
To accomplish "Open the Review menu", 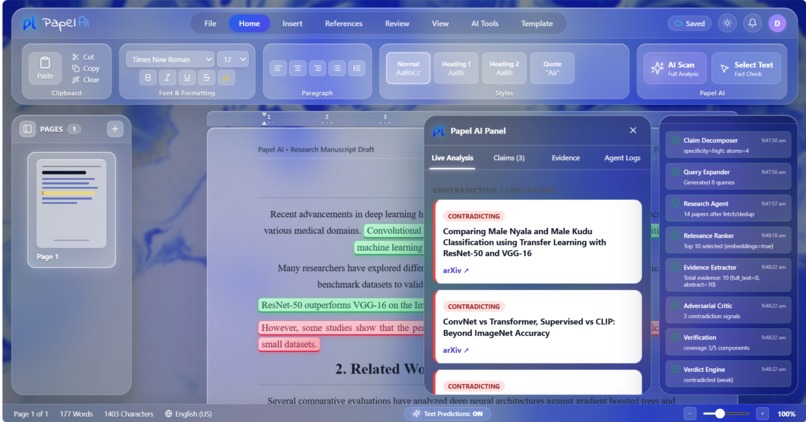I will tap(397, 24).
